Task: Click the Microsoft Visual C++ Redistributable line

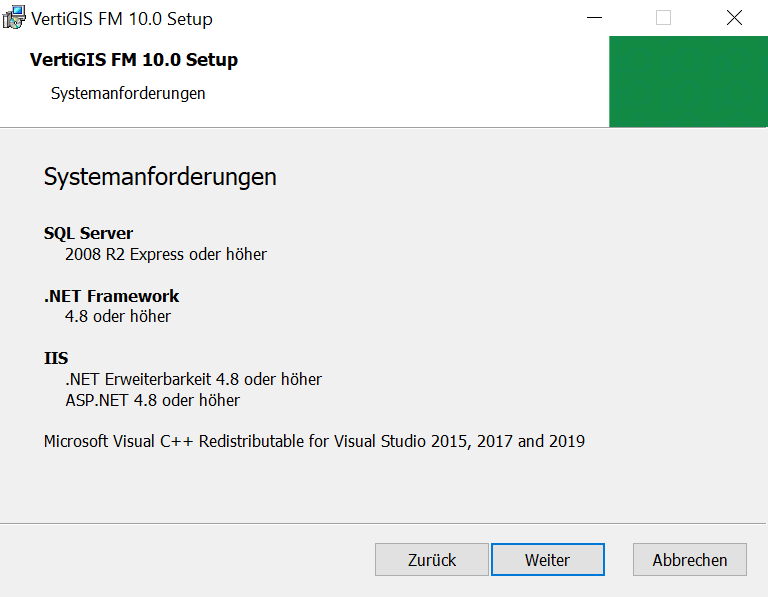Action: [314, 441]
